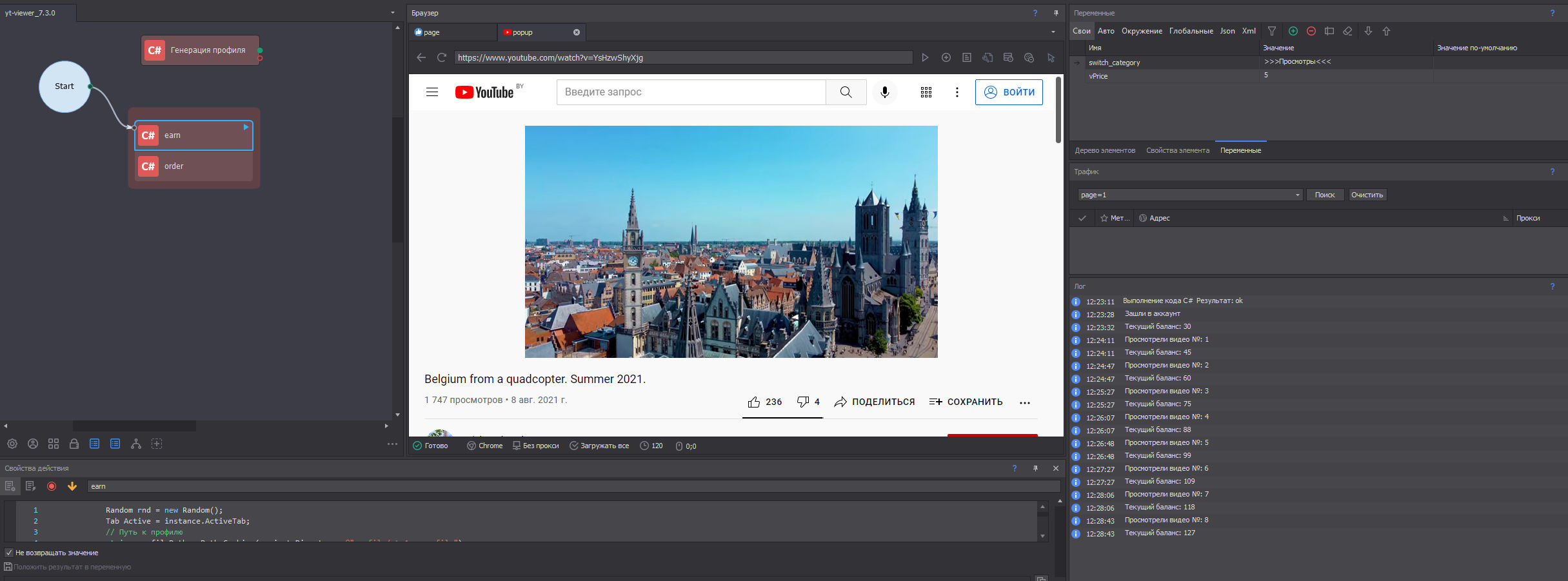The height and width of the screenshot is (581, 1568).
Task: Expand the browser tabs list dropdown arrow
Action: click(1053, 32)
